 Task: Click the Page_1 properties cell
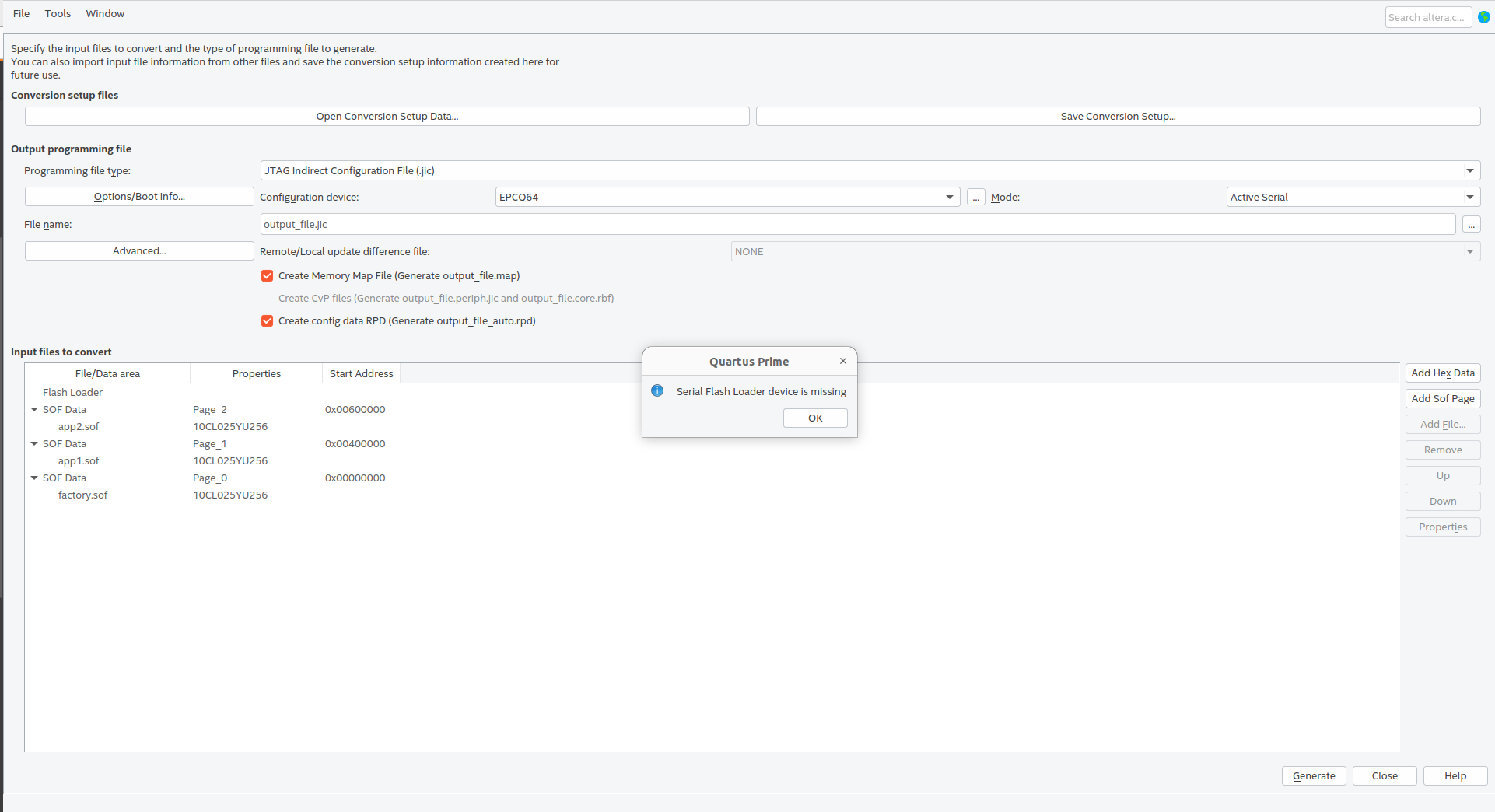click(210, 444)
